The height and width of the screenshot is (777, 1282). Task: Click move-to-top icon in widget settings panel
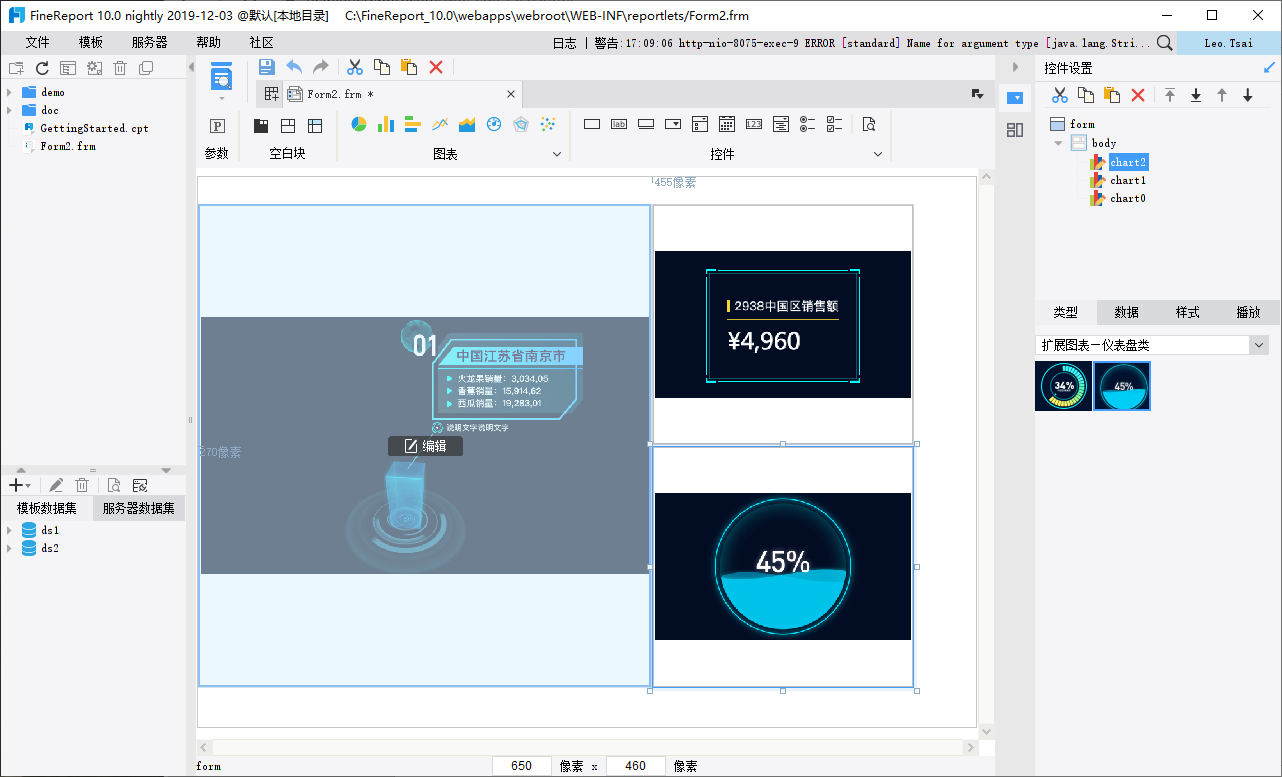(1169, 95)
